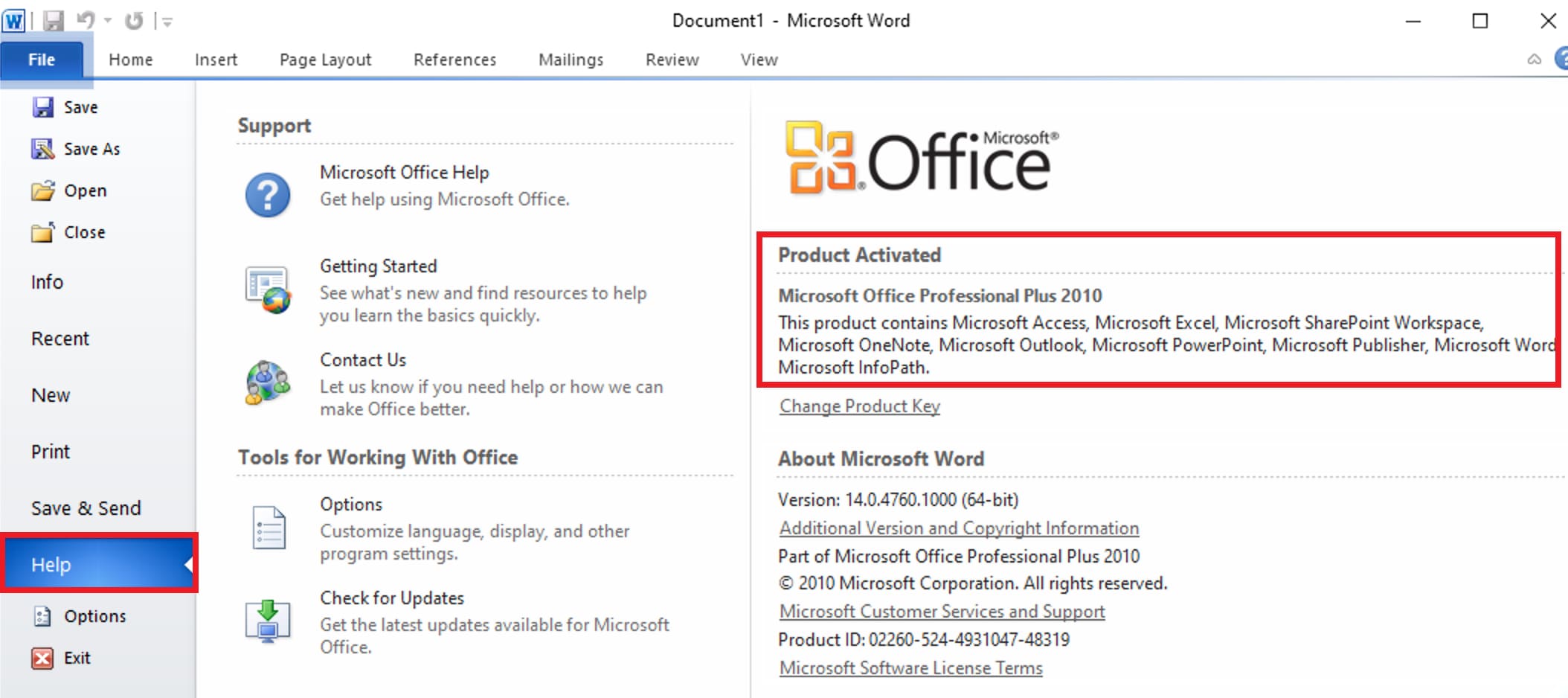This screenshot has height=698, width=1568.
Task: Open Options via the settings list icon
Action: pyautogui.click(x=269, y=527)
